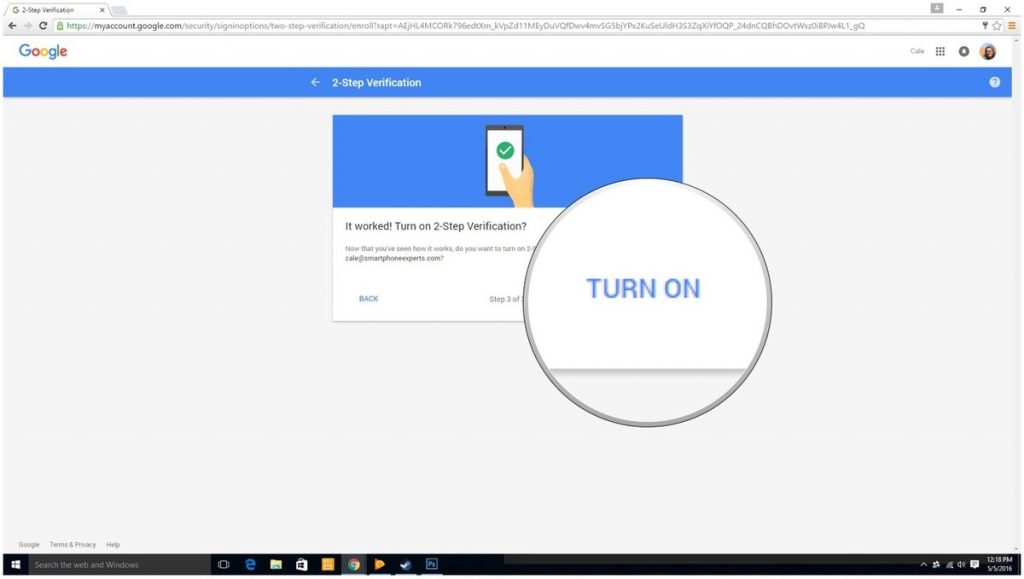This screenshot has height=579, width=1024.
Task: Click the browser back arrow
Action: point(12,25)
